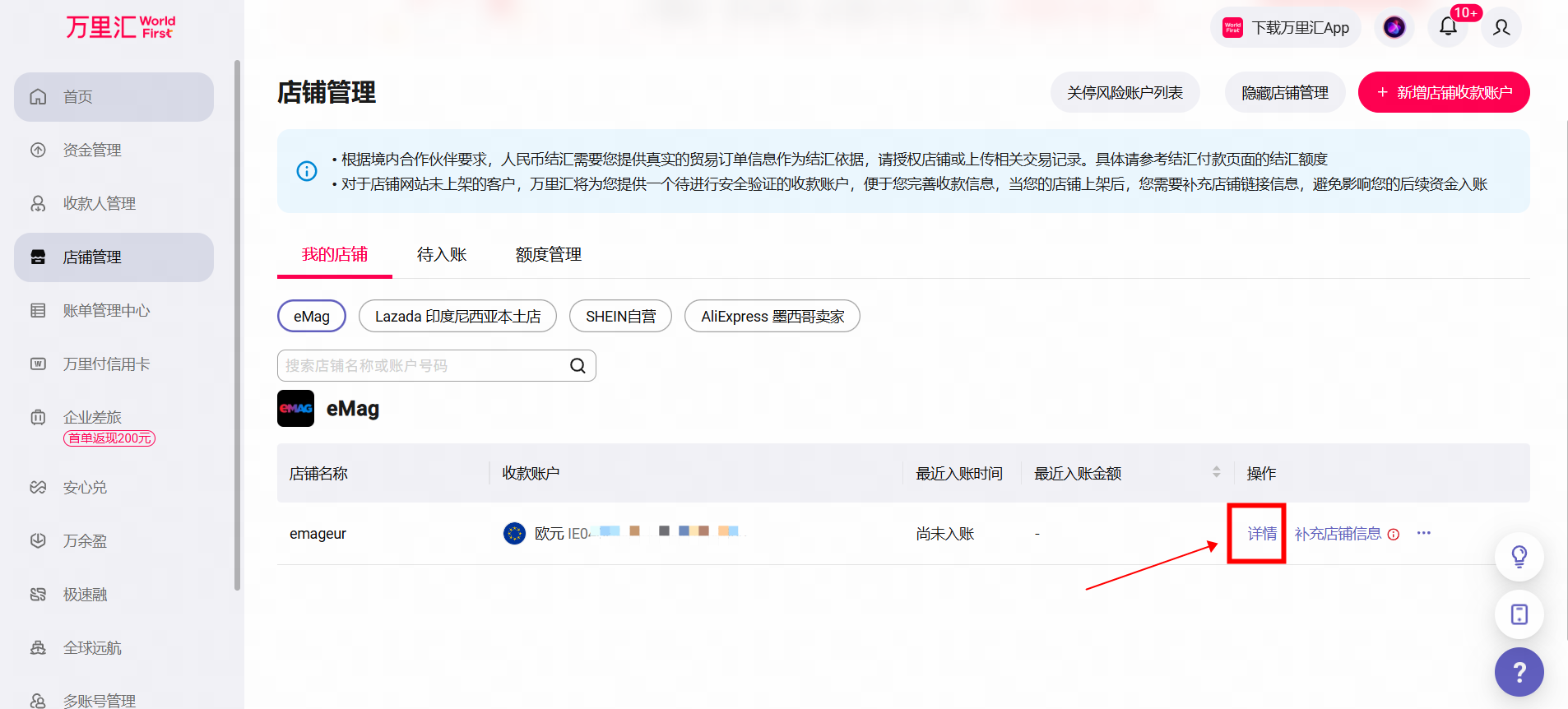Switch to the 额度管理 tab
Image resolution: width=1568 pixels, height=709 pixels.
point(549,255)
